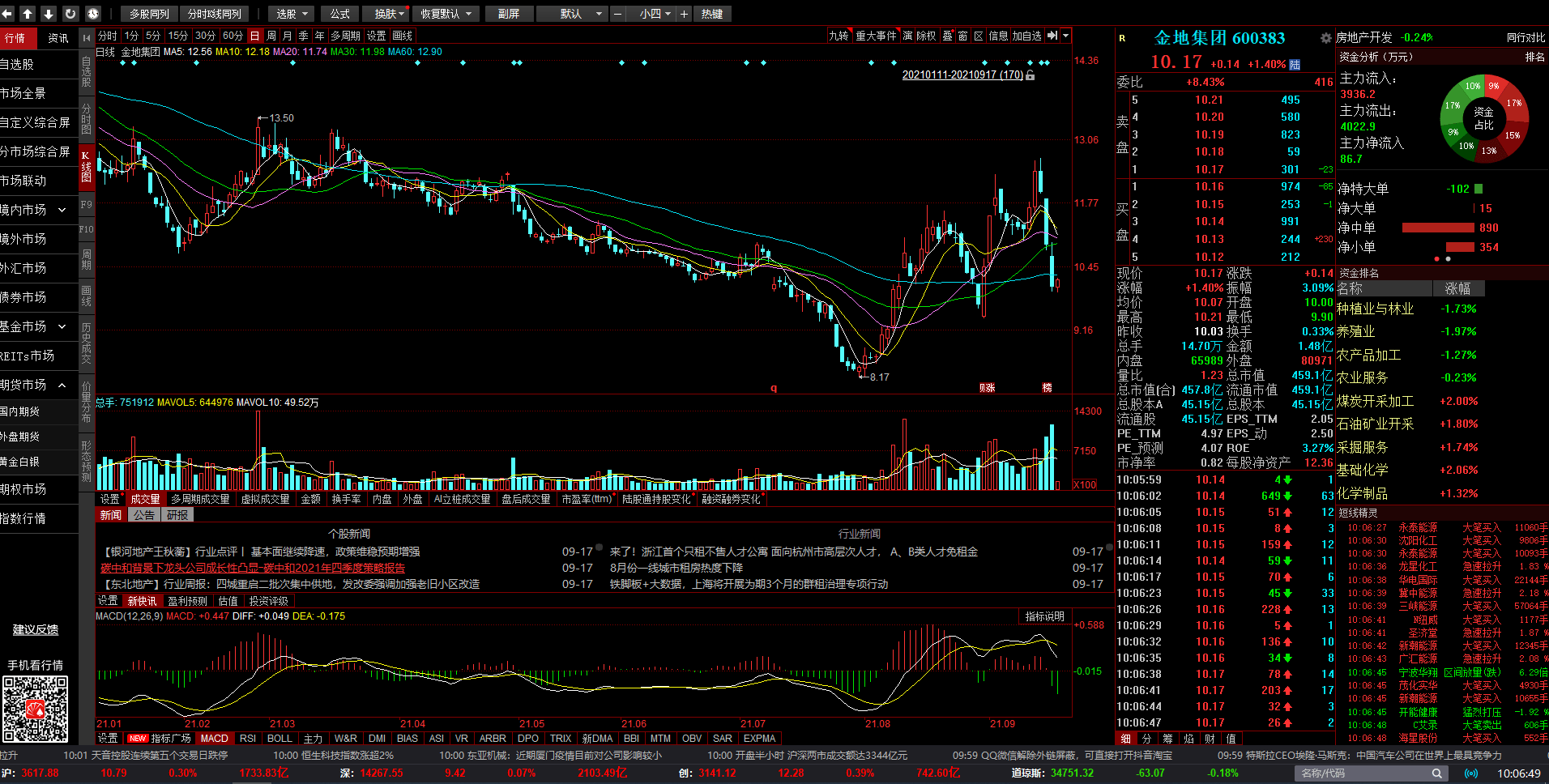The width and height of the screenshot is (1549, 784).
Task: Click the collapse-panel arrow icon above chart
Action: [x=1052, y=36]
